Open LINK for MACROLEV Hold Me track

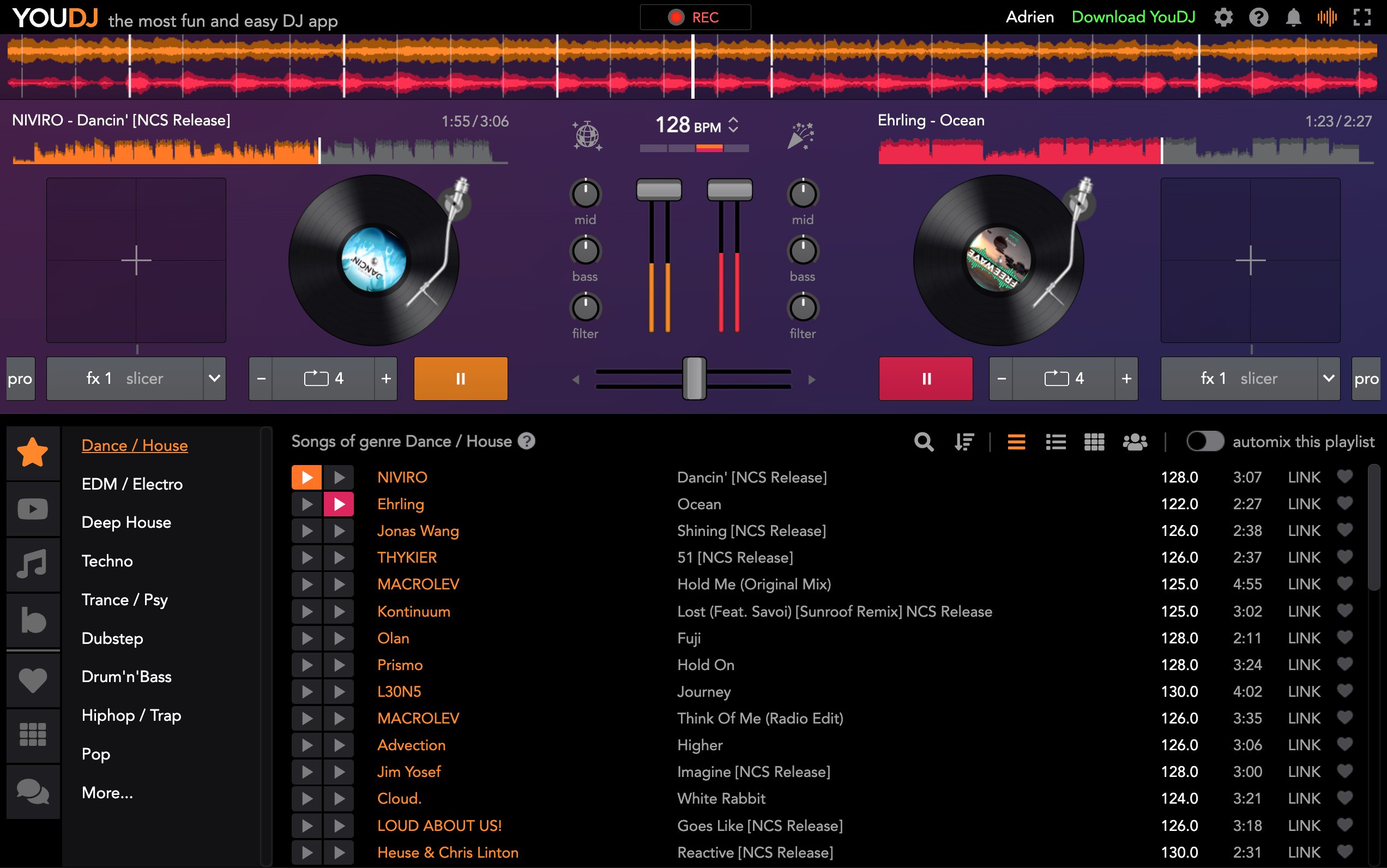click(x=1303, y=584)
